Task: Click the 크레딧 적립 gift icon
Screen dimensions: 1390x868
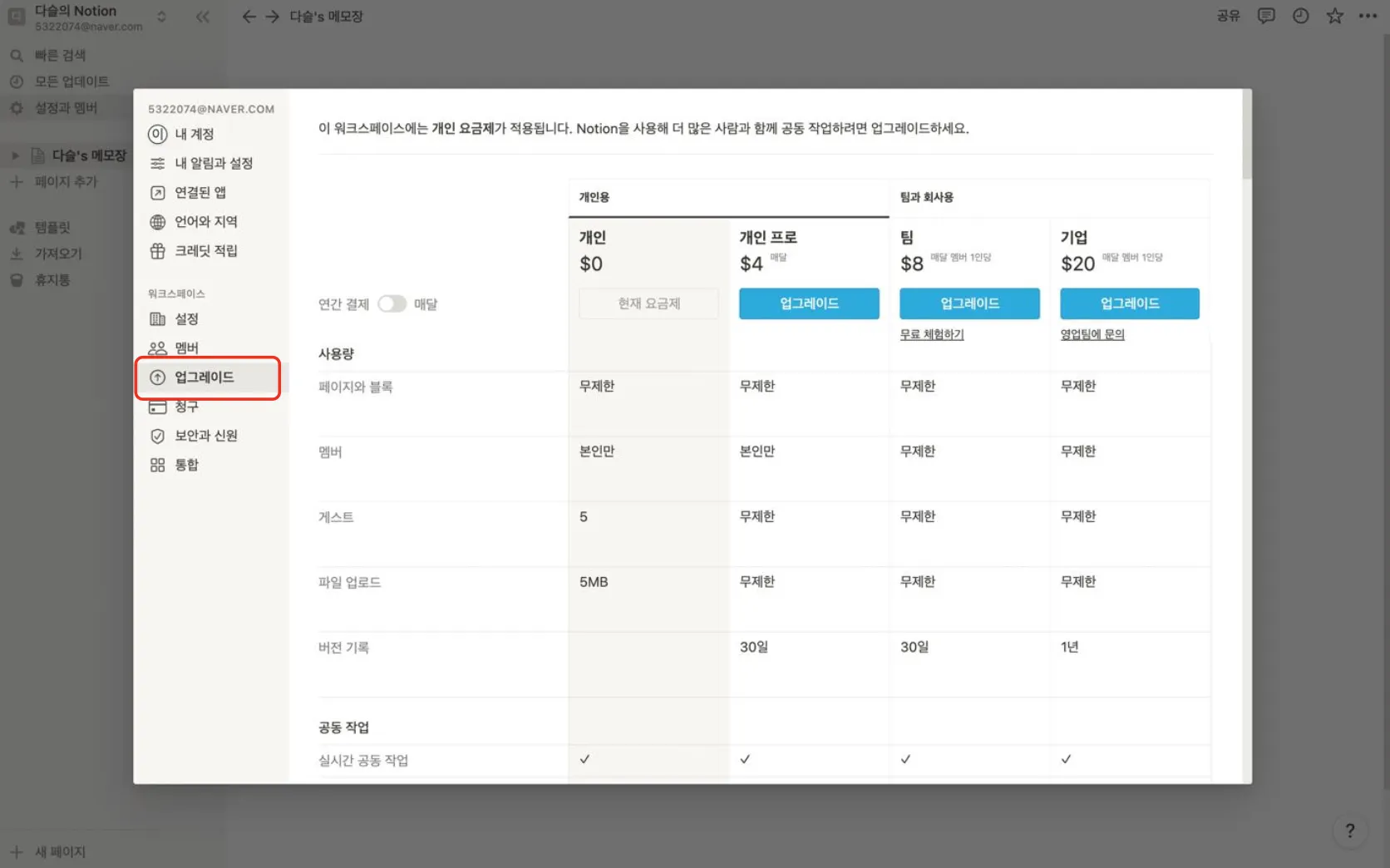Action: coord(157,251)
